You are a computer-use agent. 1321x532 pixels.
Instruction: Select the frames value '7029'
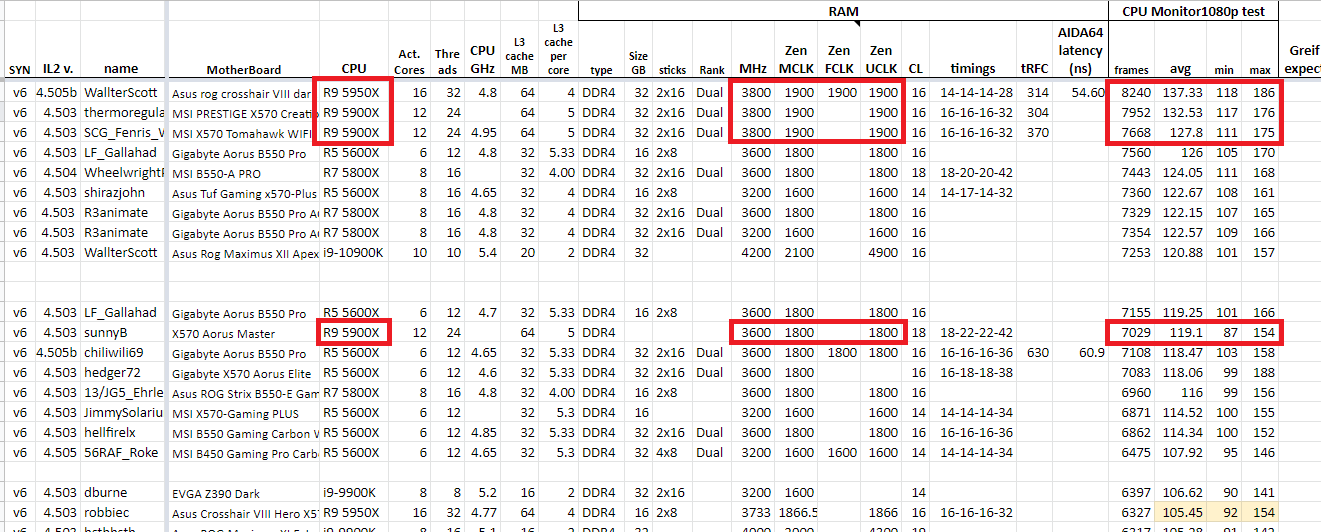1135,332
